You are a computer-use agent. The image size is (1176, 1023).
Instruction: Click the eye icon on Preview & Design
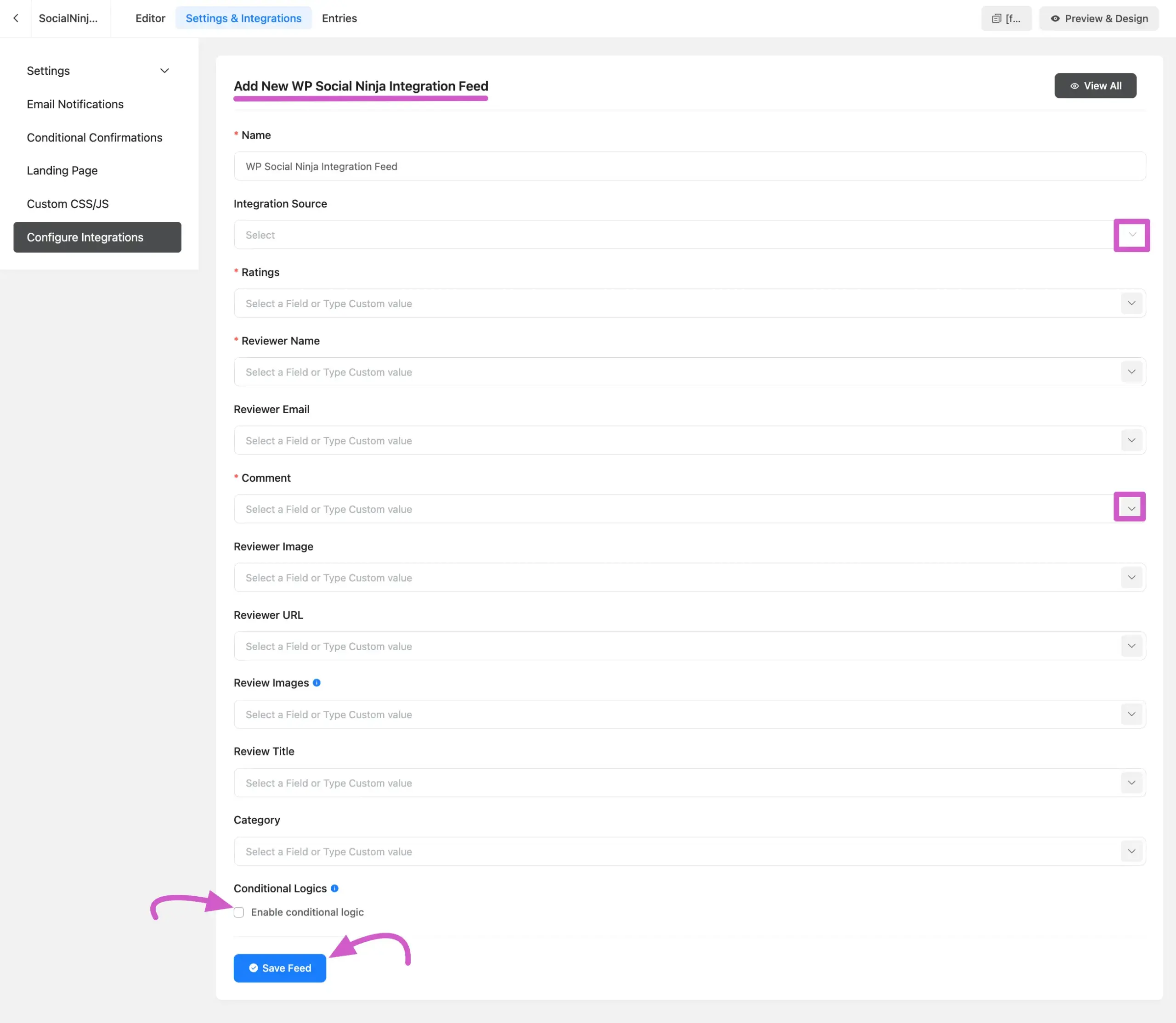1056,18
